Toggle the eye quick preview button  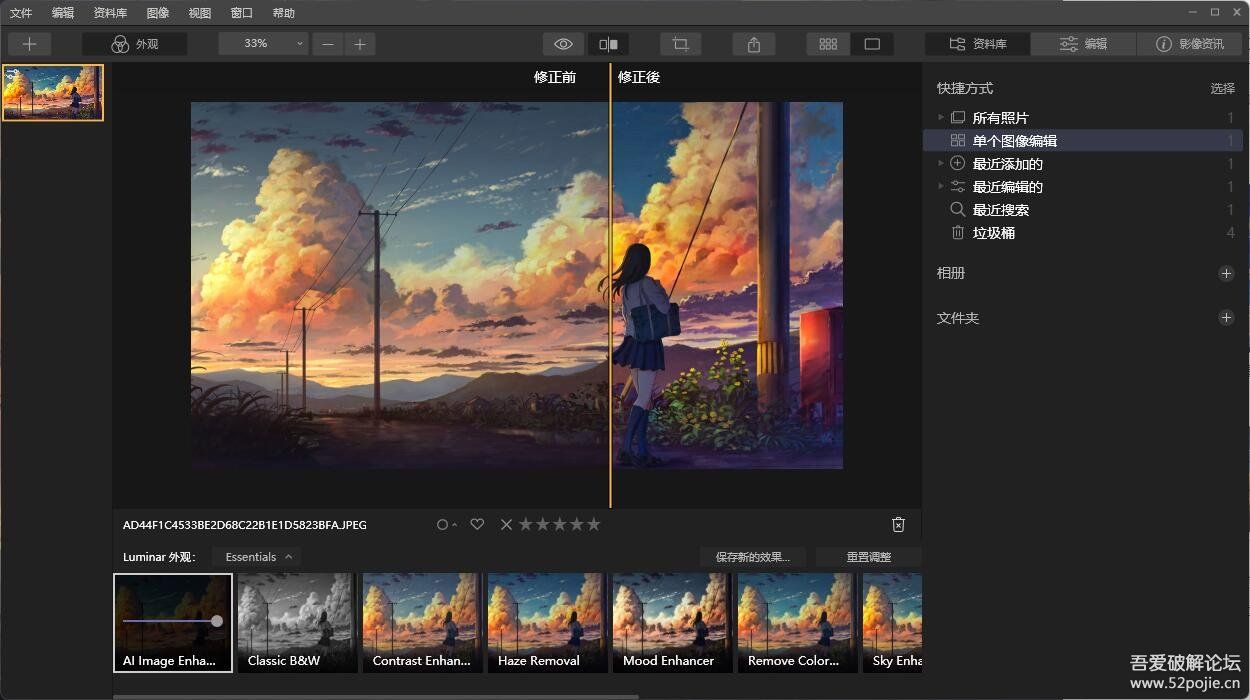click(x=564, y=44)
